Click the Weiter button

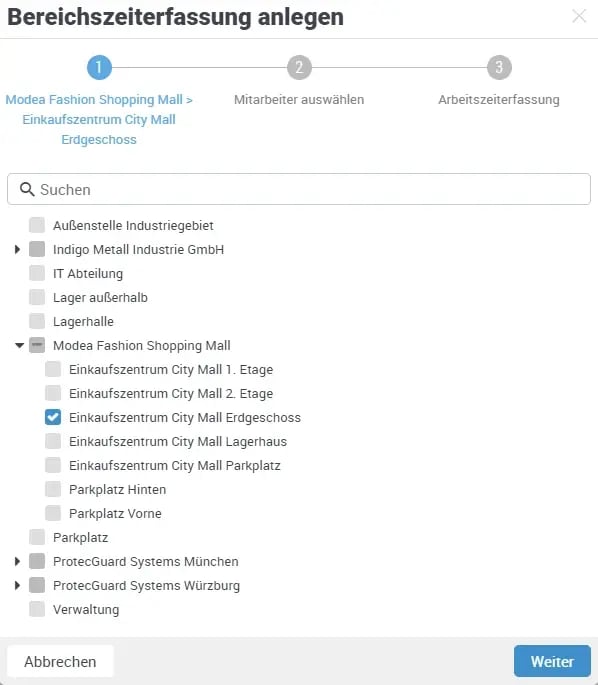point(552,661)
